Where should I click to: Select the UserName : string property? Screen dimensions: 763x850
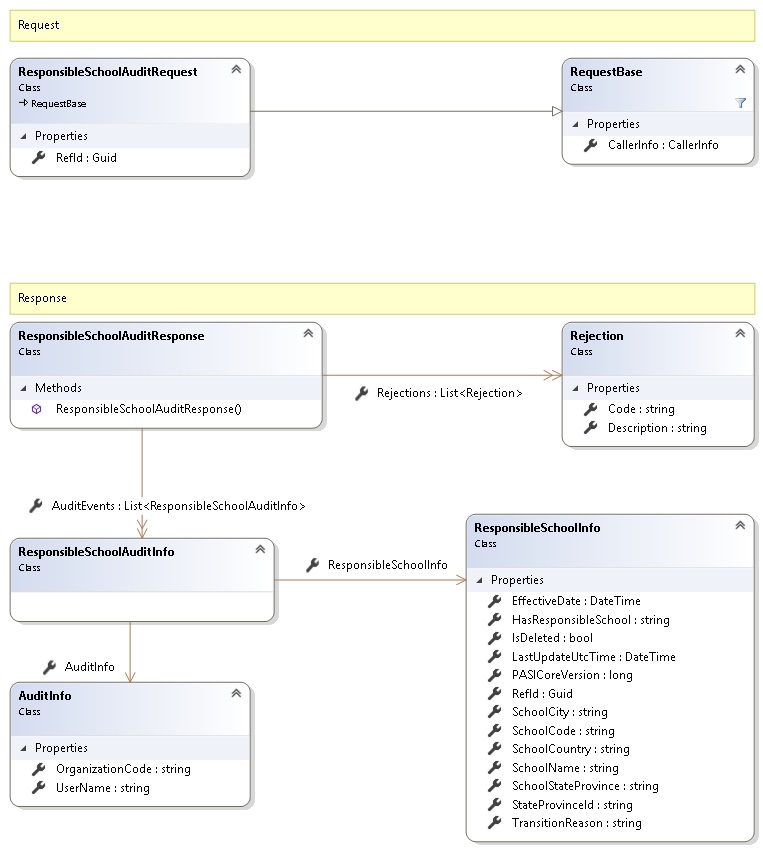102,788
